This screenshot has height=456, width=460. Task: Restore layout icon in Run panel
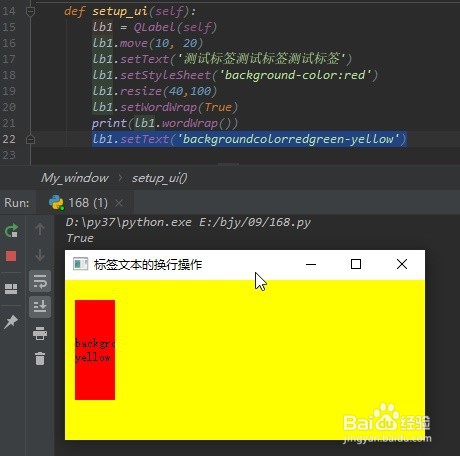tap(11, 289)
